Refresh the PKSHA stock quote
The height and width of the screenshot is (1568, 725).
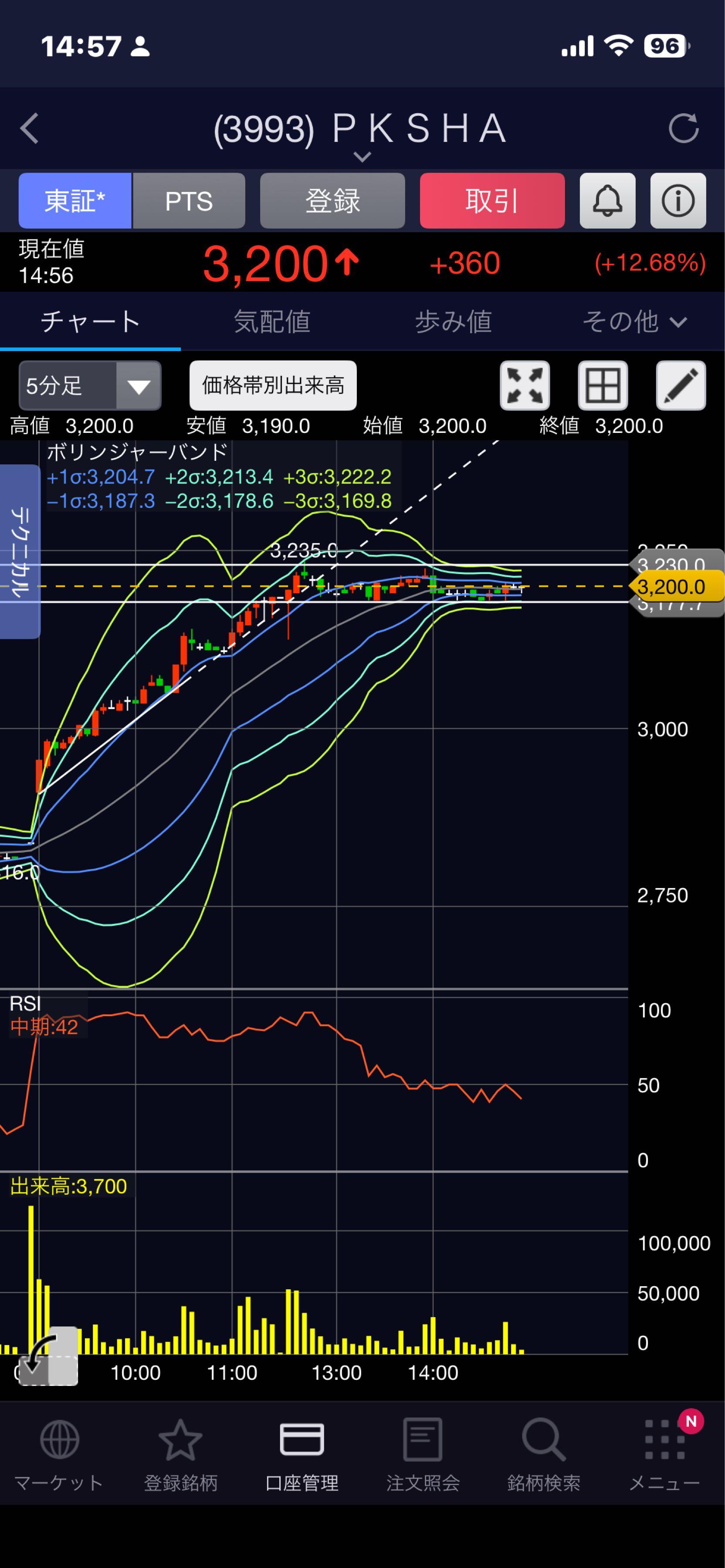click(x=683, y=128)
